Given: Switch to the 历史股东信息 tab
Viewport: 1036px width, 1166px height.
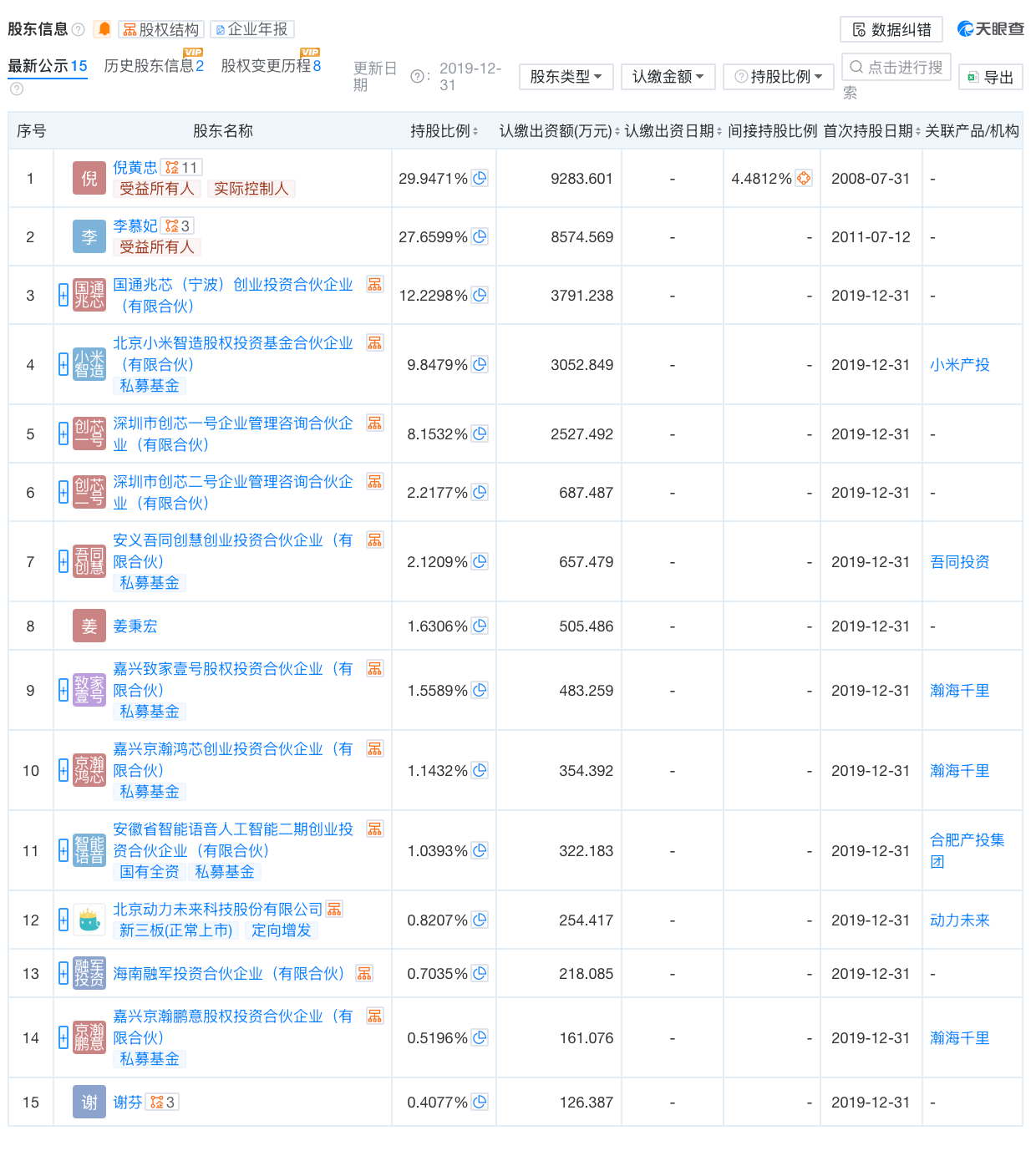Looking at the screenshot, I should [153, 66].
